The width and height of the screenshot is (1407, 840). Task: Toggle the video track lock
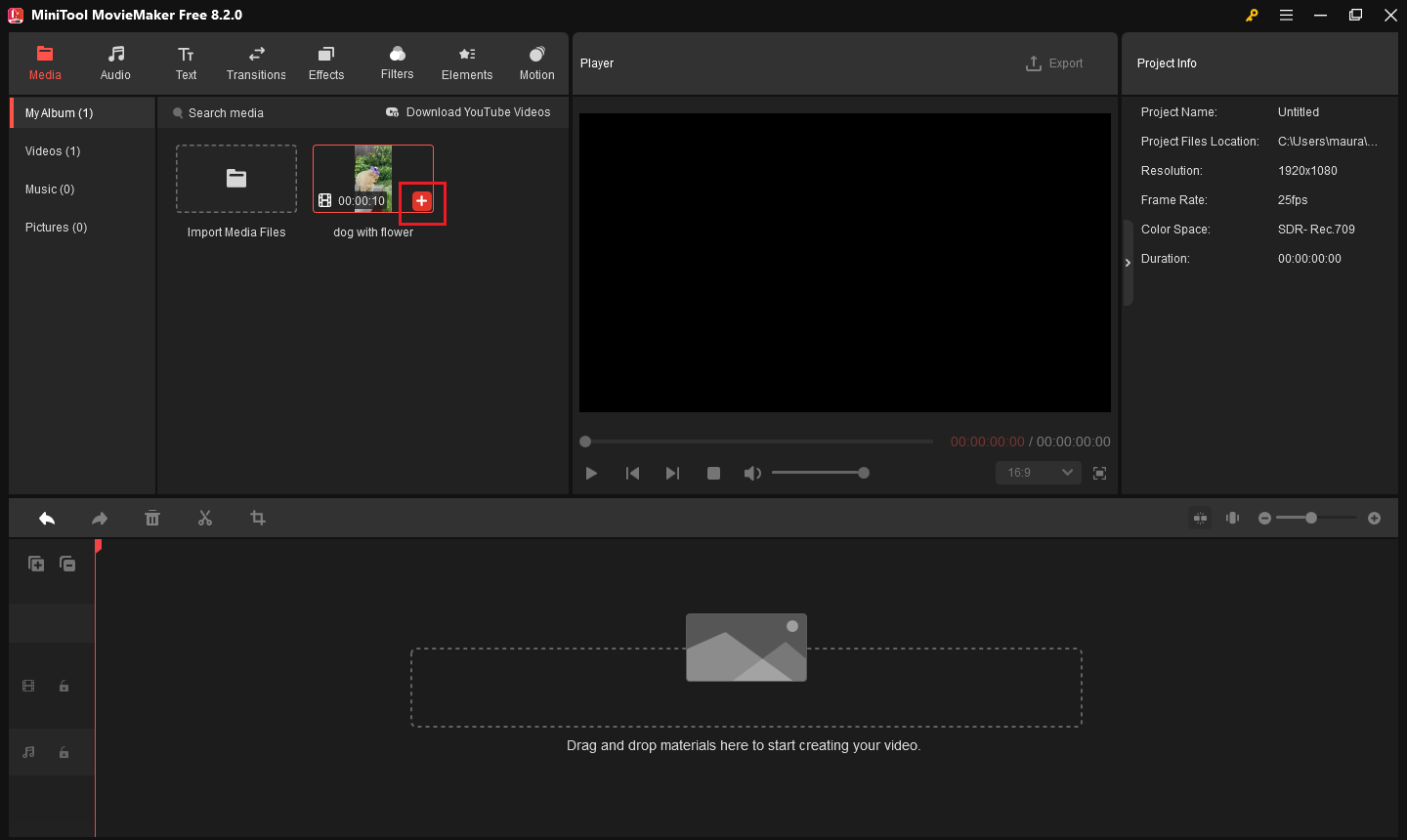64,687
